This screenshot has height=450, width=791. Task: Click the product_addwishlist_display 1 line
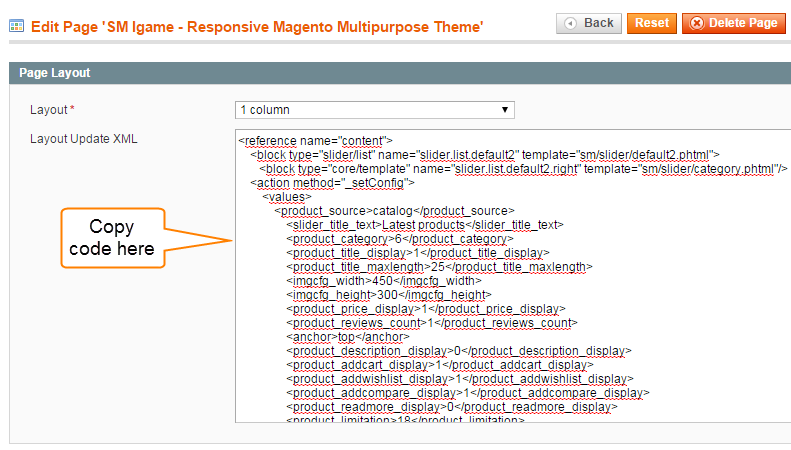click(460, 379)
